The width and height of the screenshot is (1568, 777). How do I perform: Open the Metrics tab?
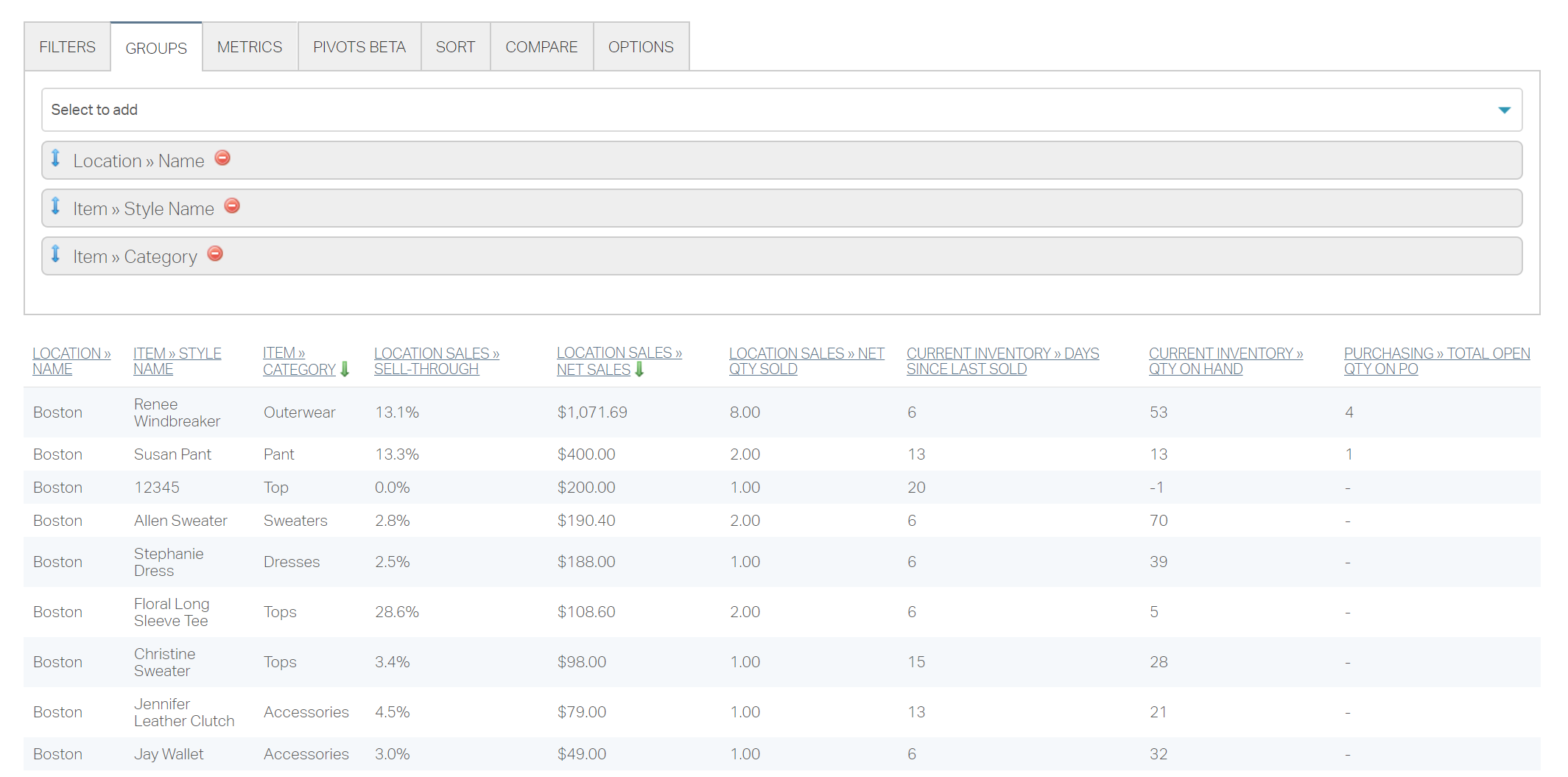pyautogui.click(x=250, y=46)
